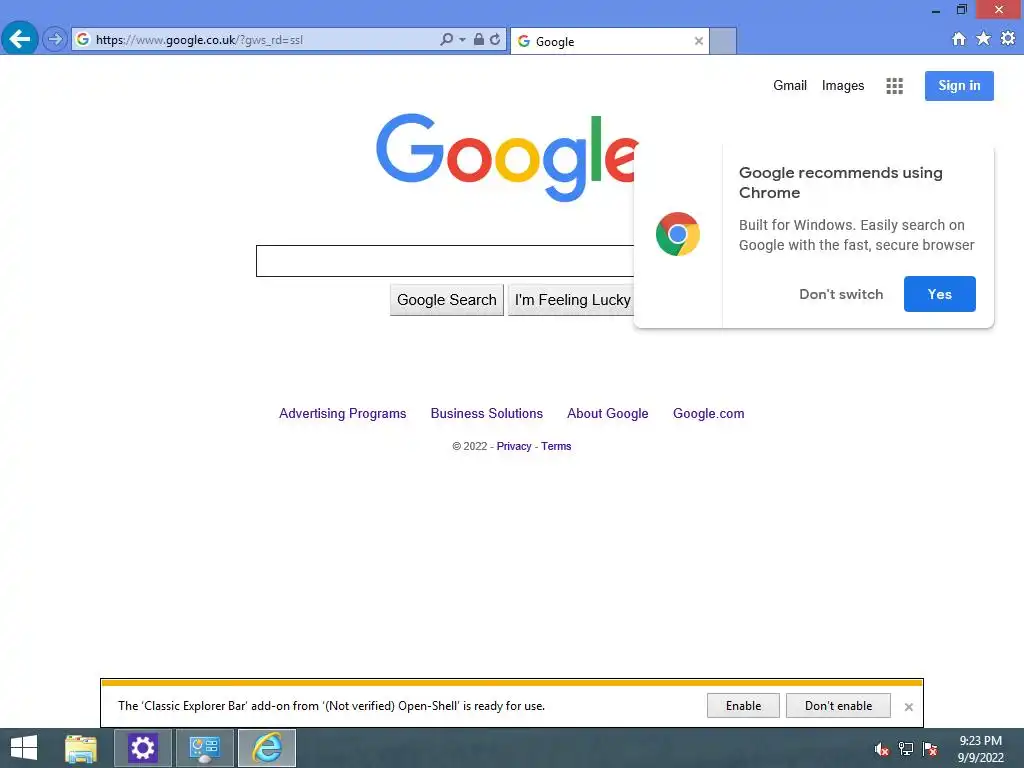
Task: Open the taskbar clock showing 9:23 PM
Action: [x=980, y=749]
